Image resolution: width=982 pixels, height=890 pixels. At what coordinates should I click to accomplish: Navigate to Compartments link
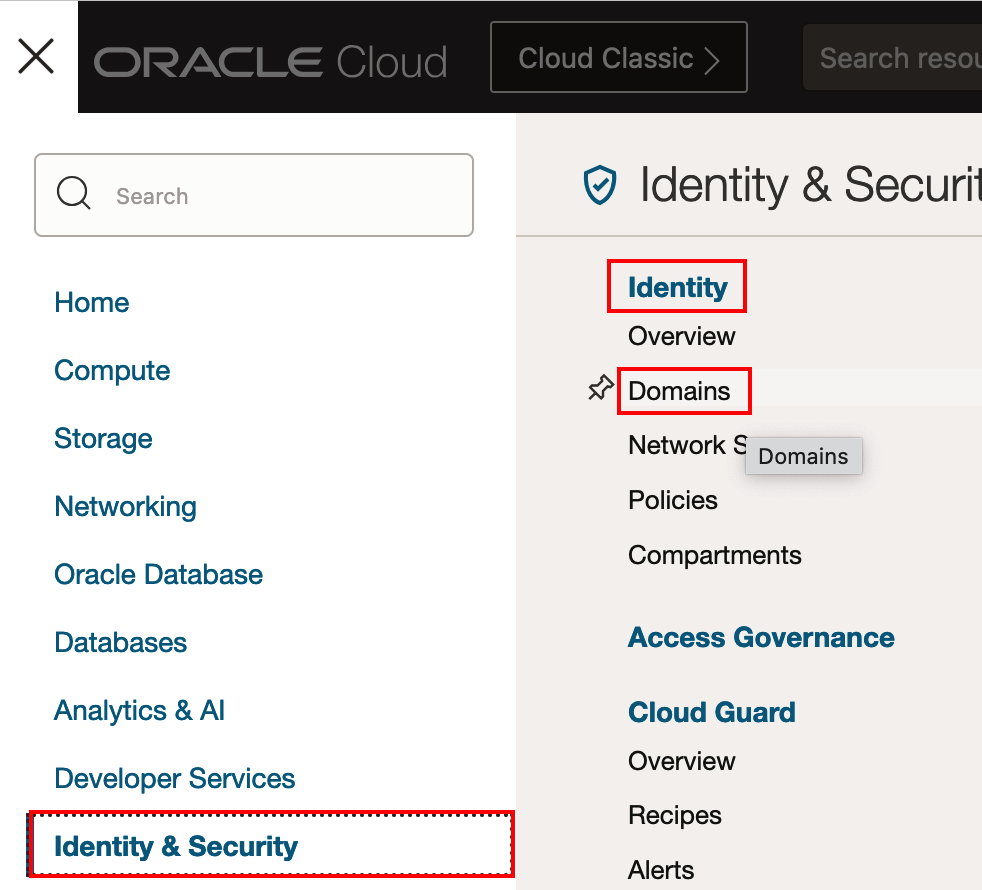(x=714, y=555)
